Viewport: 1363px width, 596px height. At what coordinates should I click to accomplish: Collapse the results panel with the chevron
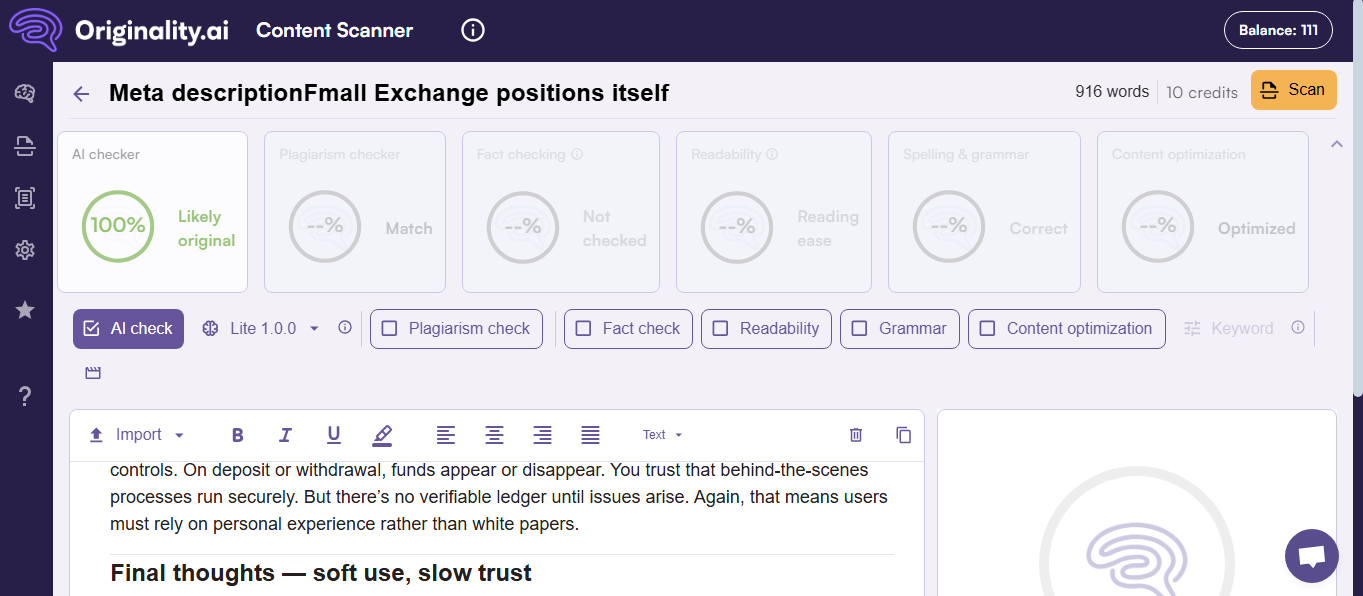1336,144
